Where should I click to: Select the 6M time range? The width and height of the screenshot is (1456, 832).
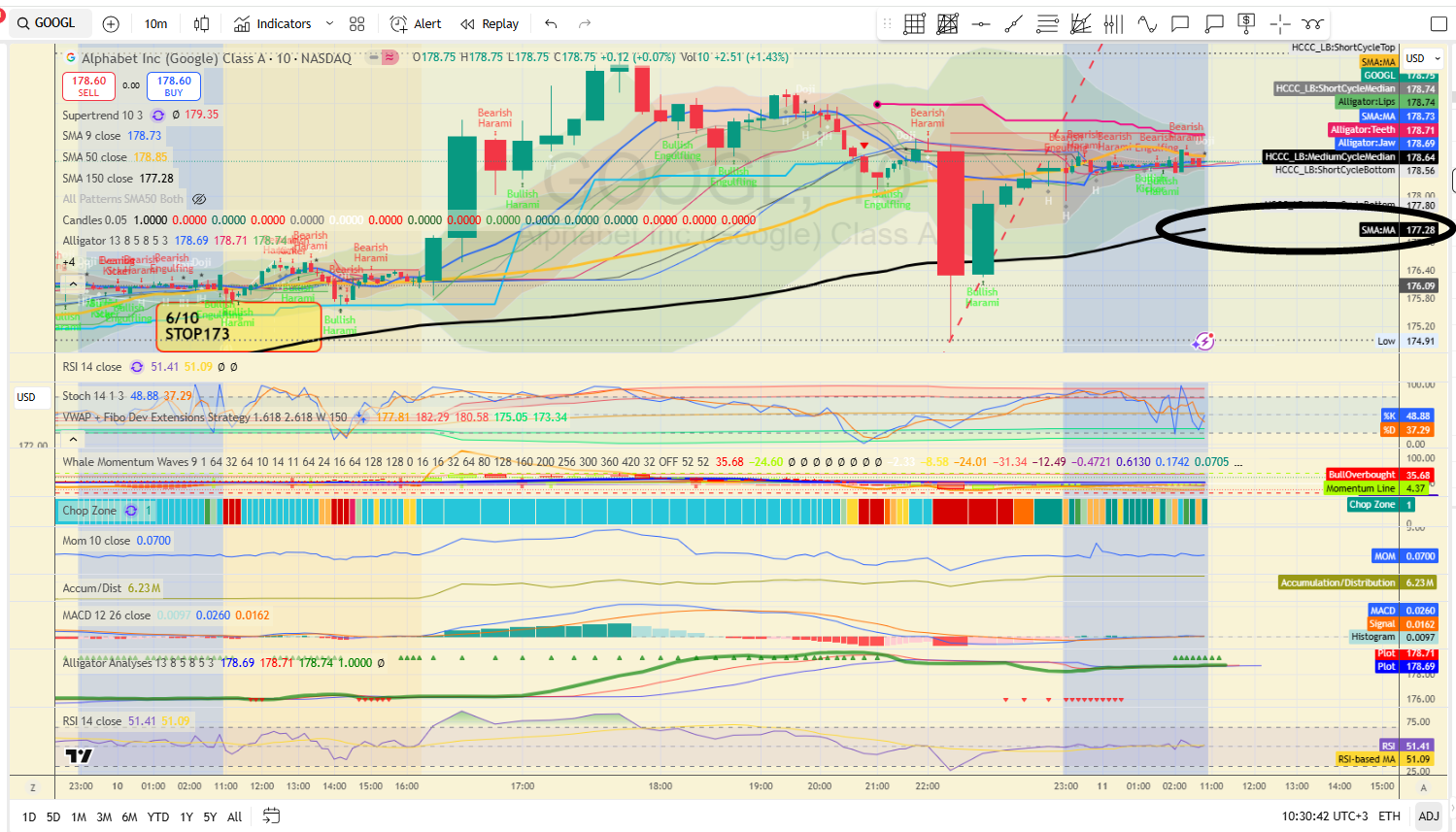click(x=129, y=816)
